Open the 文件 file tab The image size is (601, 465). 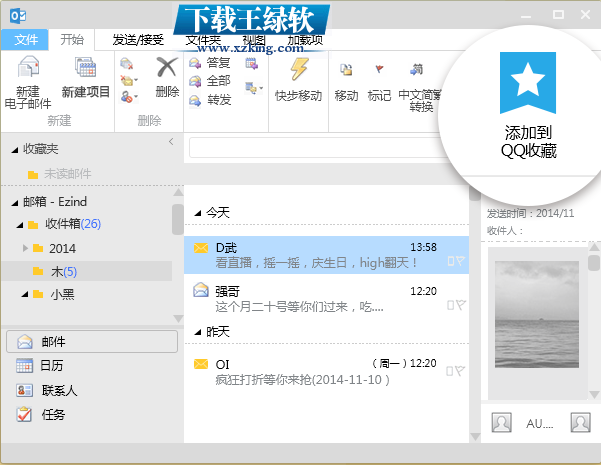25,39
